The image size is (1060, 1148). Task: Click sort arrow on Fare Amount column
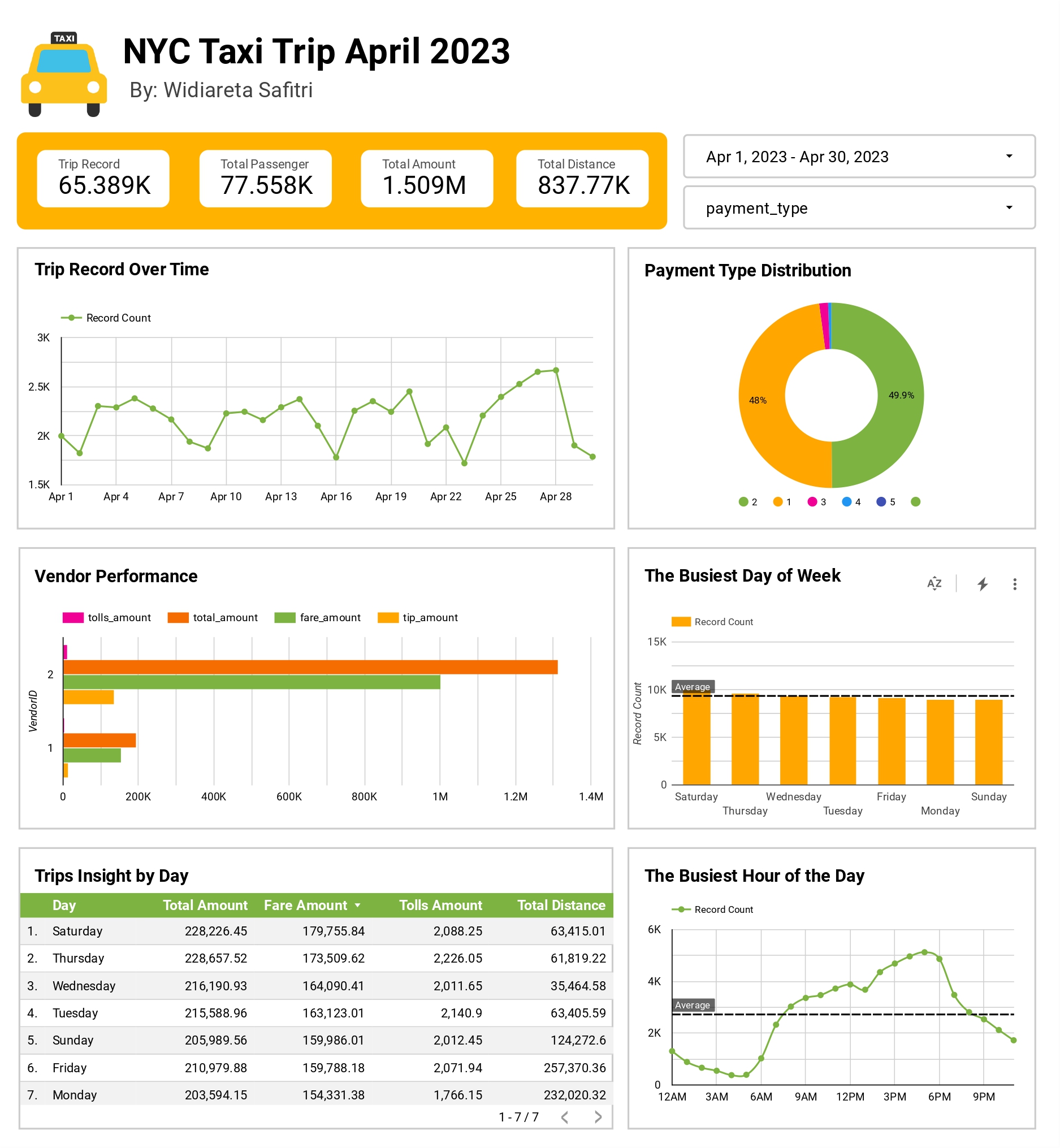coord(358,906)
